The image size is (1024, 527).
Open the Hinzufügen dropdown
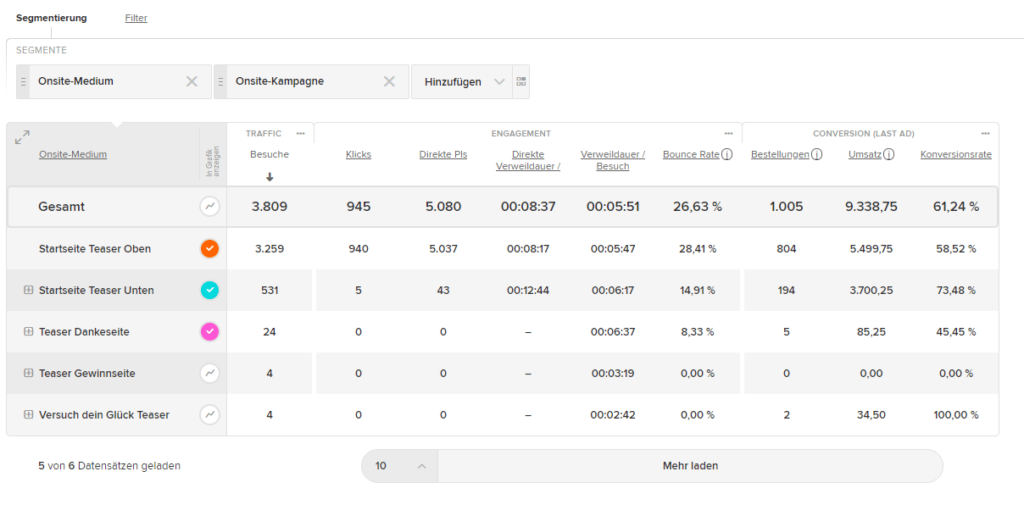[462, 82]
